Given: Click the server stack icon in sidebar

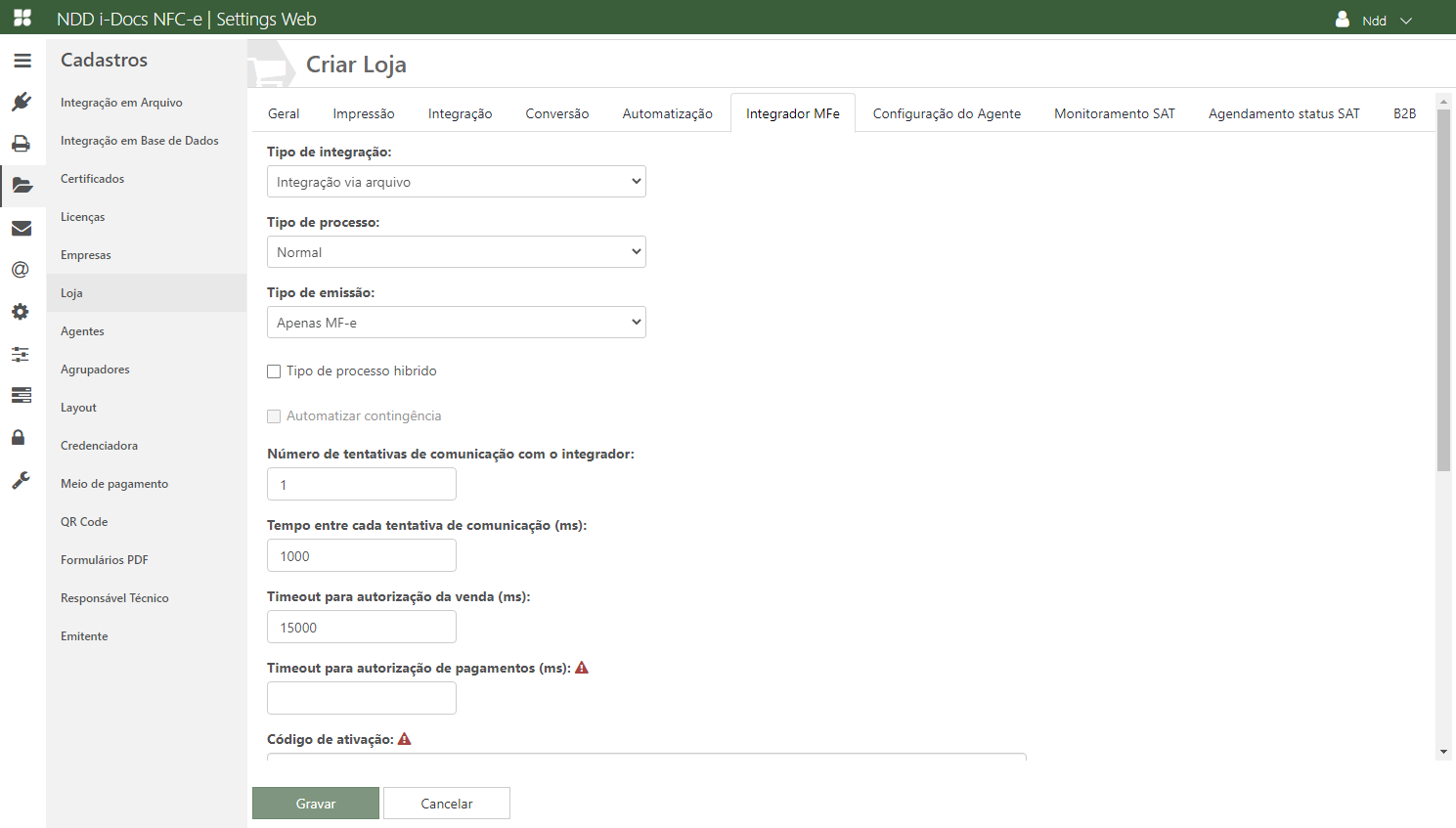Looking at the screenshot, I should click(x=21, y=395).
